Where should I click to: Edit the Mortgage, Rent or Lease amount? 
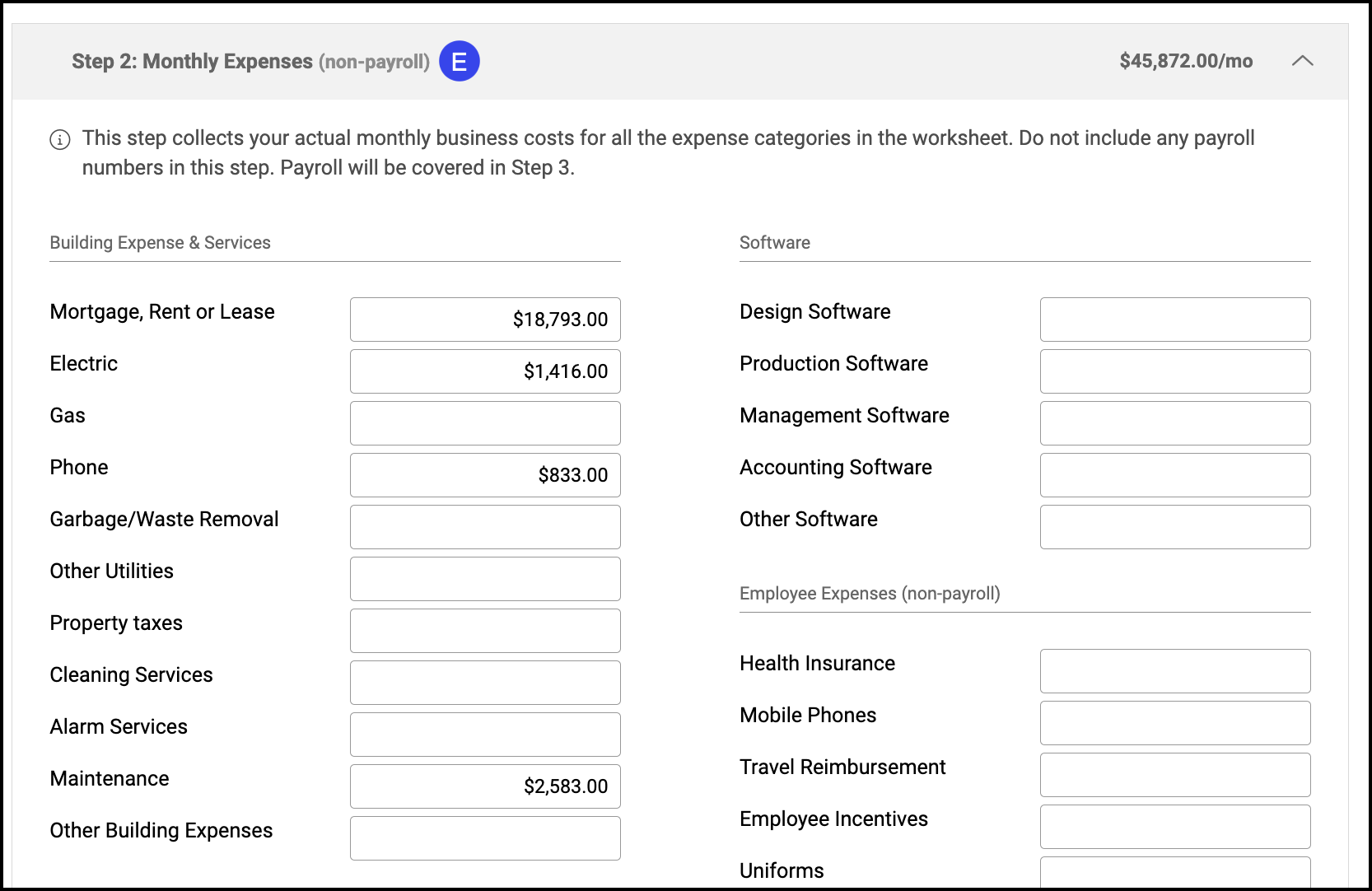click(485, 320)
